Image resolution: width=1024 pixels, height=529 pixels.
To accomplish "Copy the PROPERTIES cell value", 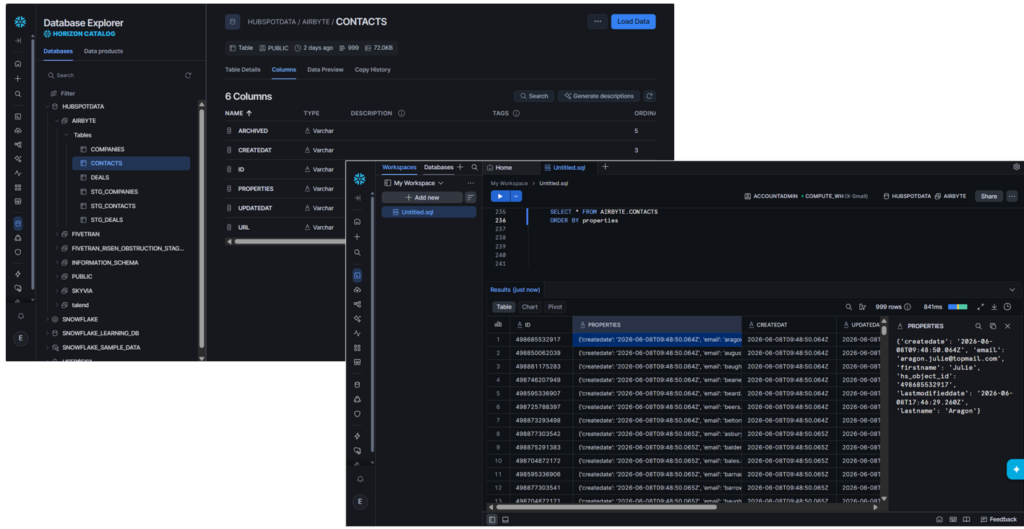I will point(993,326).
